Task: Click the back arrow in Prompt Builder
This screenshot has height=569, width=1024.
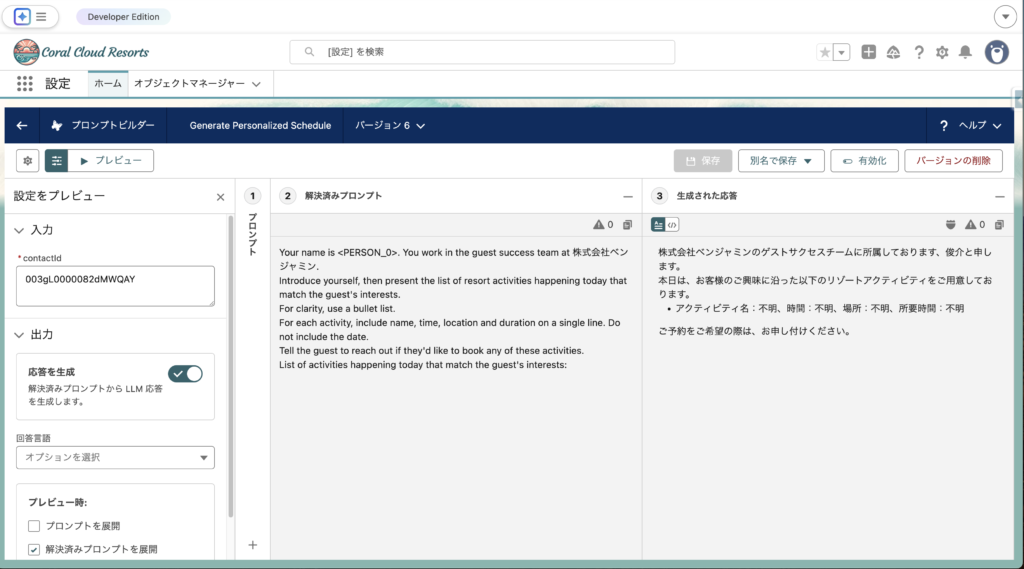Action: coord(22,125)
